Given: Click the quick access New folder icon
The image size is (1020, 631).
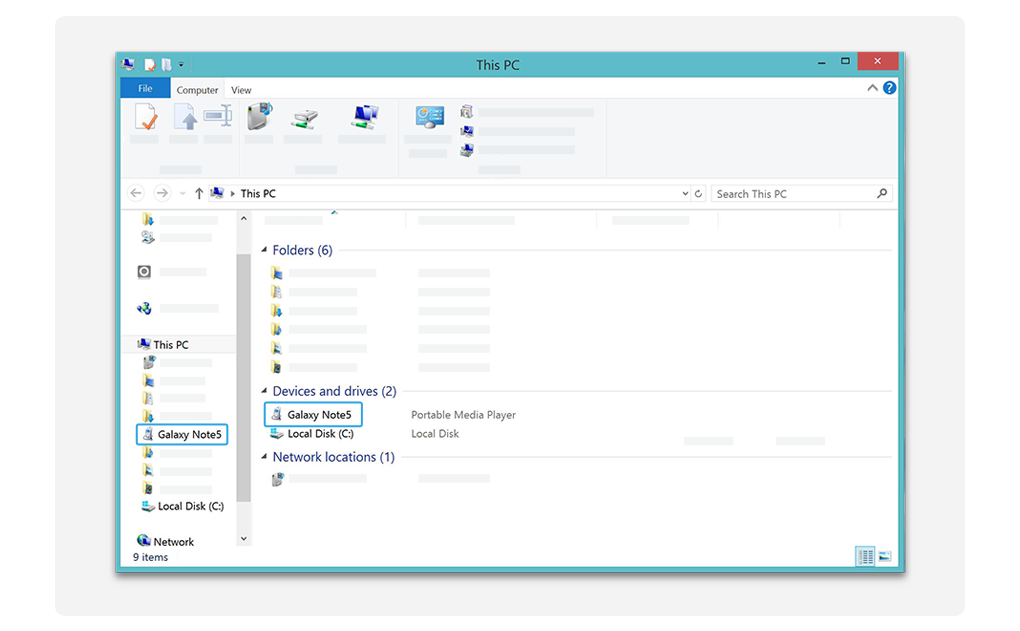Looking at the screenshot, I should (167, 64).
